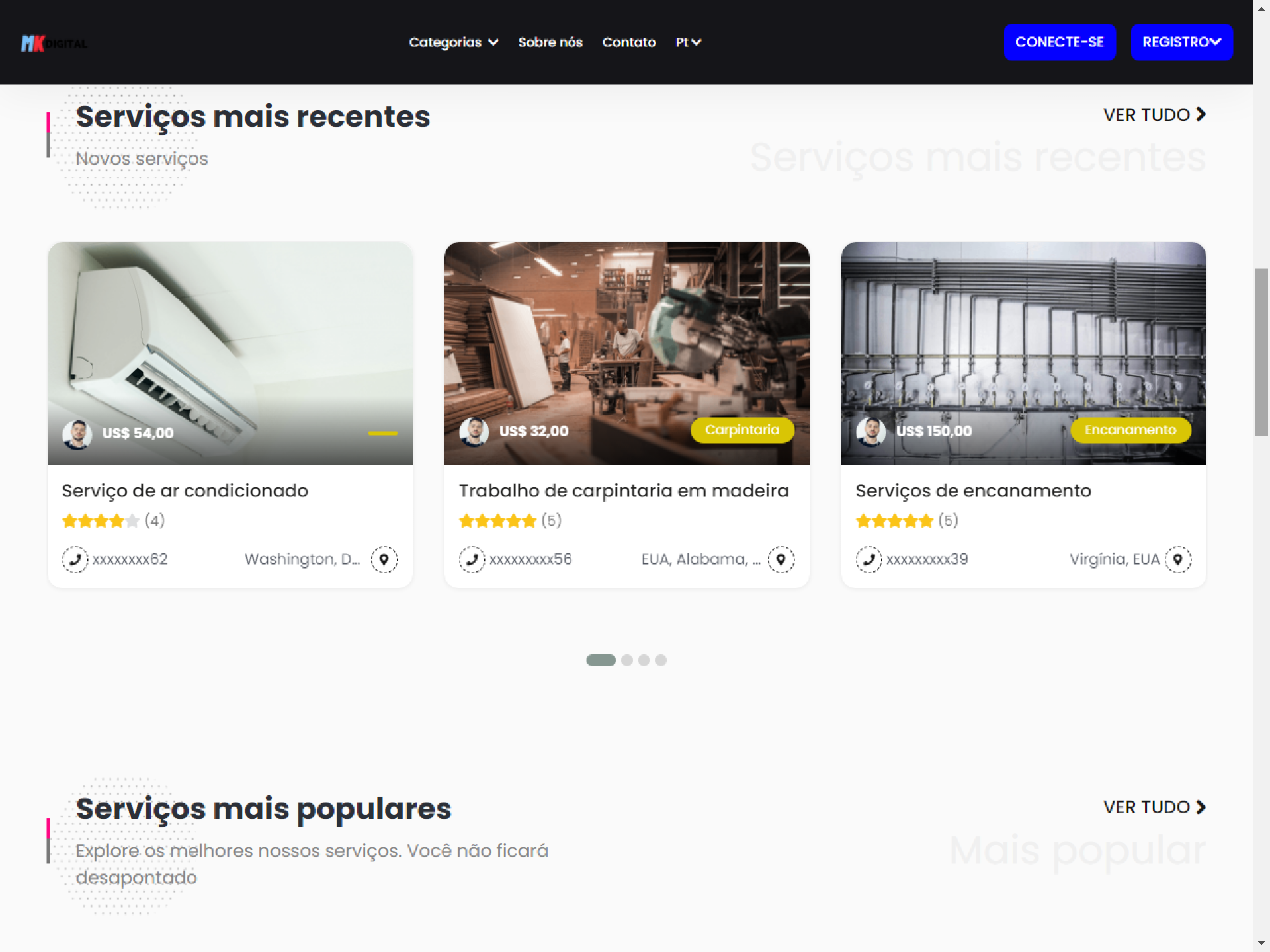
Task: Click phone icon on air conditioning card
Action: pyautogui.click(x=75, y=559)
